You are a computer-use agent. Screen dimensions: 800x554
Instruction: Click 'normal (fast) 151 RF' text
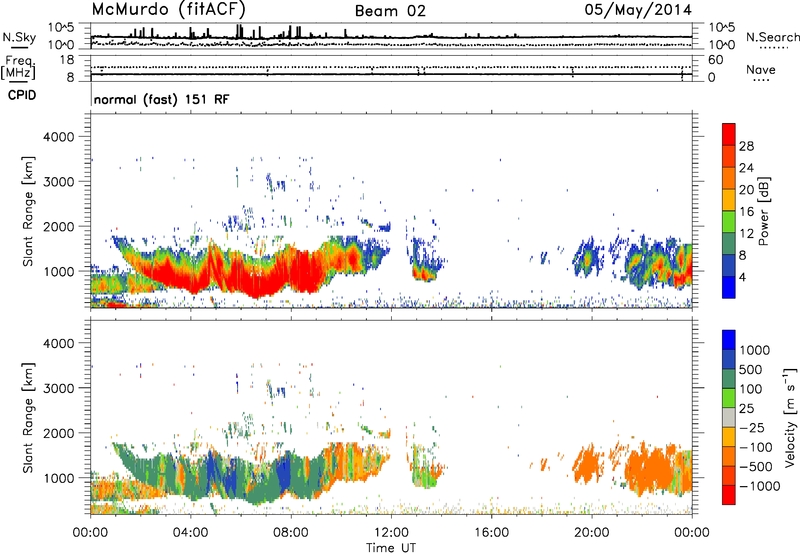161,99
